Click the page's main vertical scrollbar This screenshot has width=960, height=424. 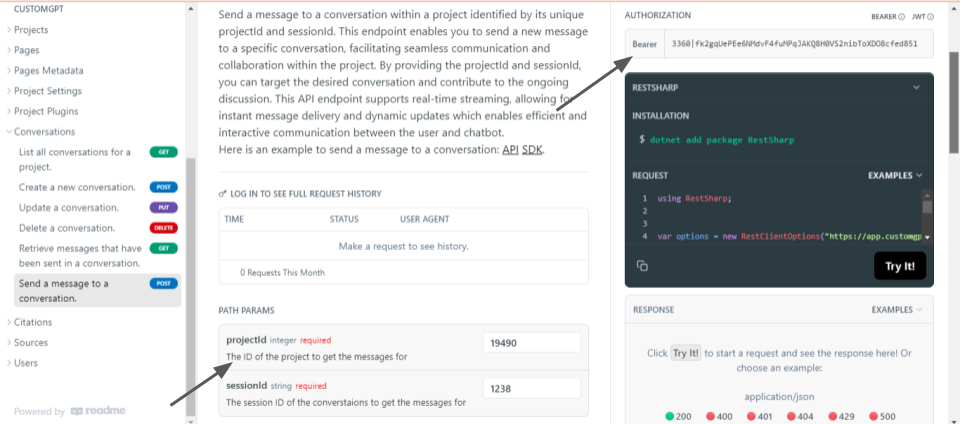[x=954, y=103]
